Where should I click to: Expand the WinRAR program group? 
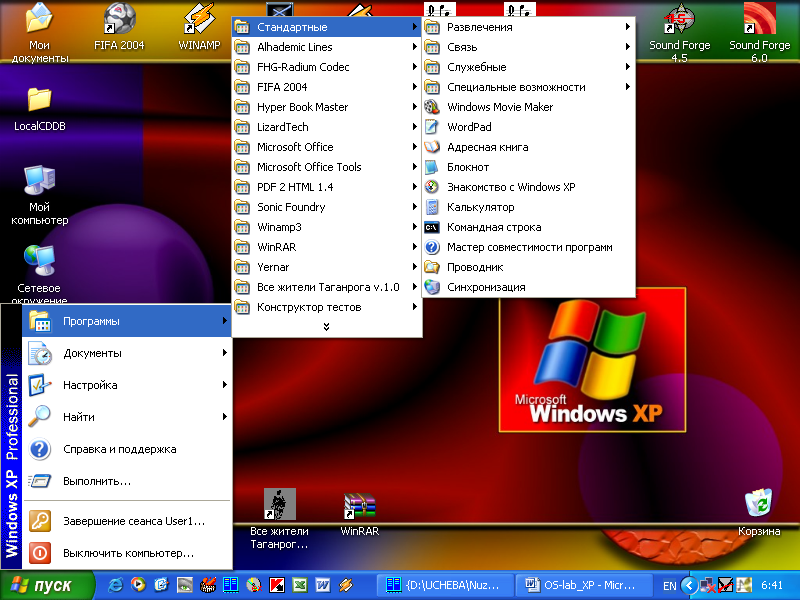(x=327, y=247)
